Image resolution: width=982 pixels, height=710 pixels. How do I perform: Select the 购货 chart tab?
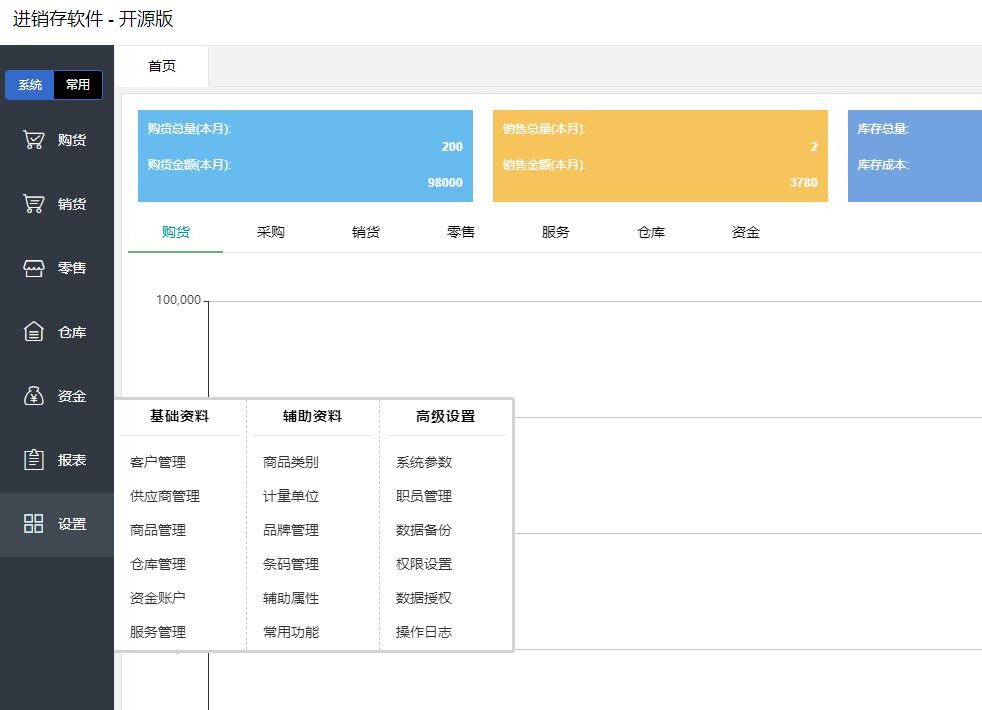point(175,232)
